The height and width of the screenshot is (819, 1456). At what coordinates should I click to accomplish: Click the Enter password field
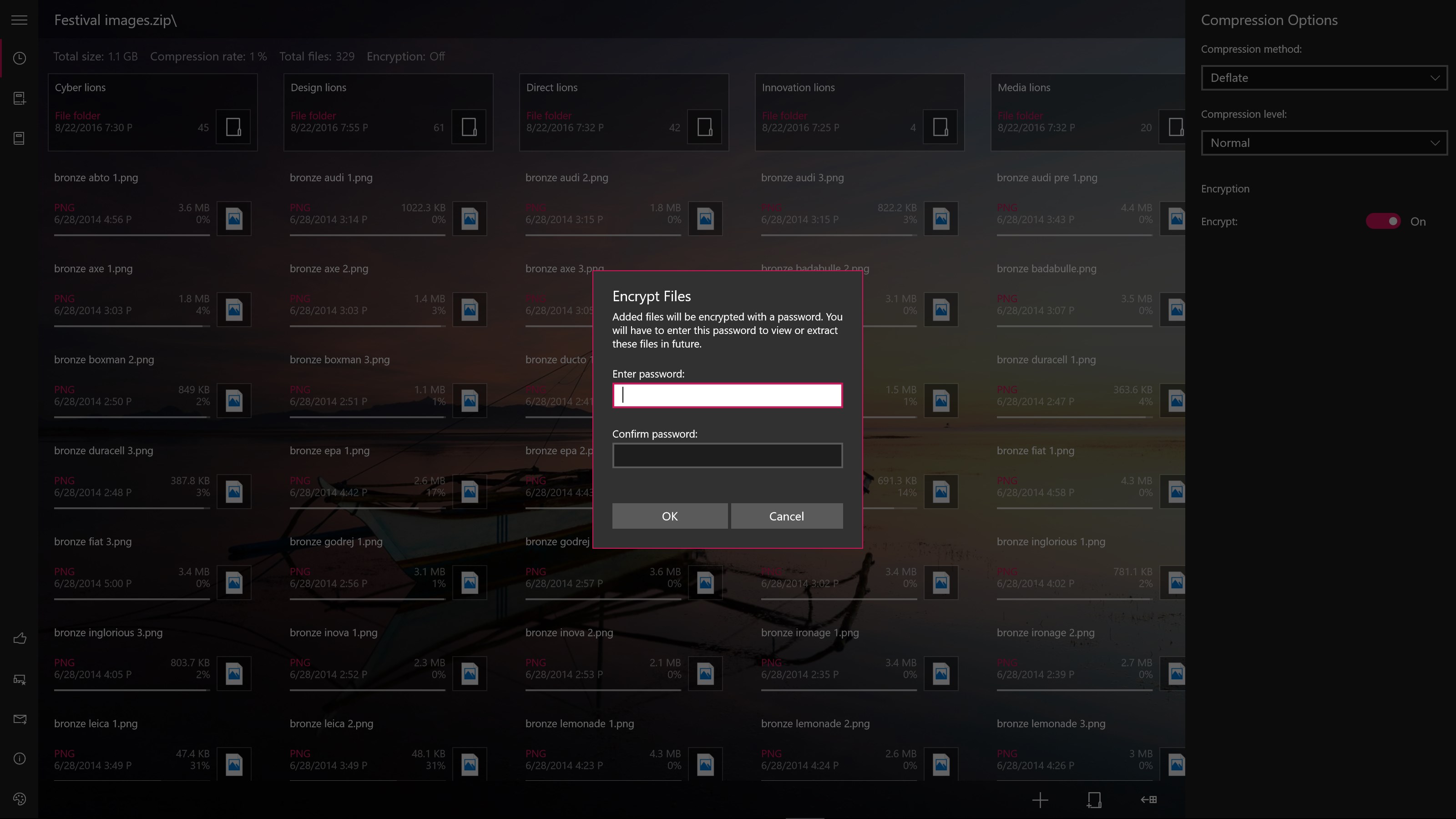728,395
